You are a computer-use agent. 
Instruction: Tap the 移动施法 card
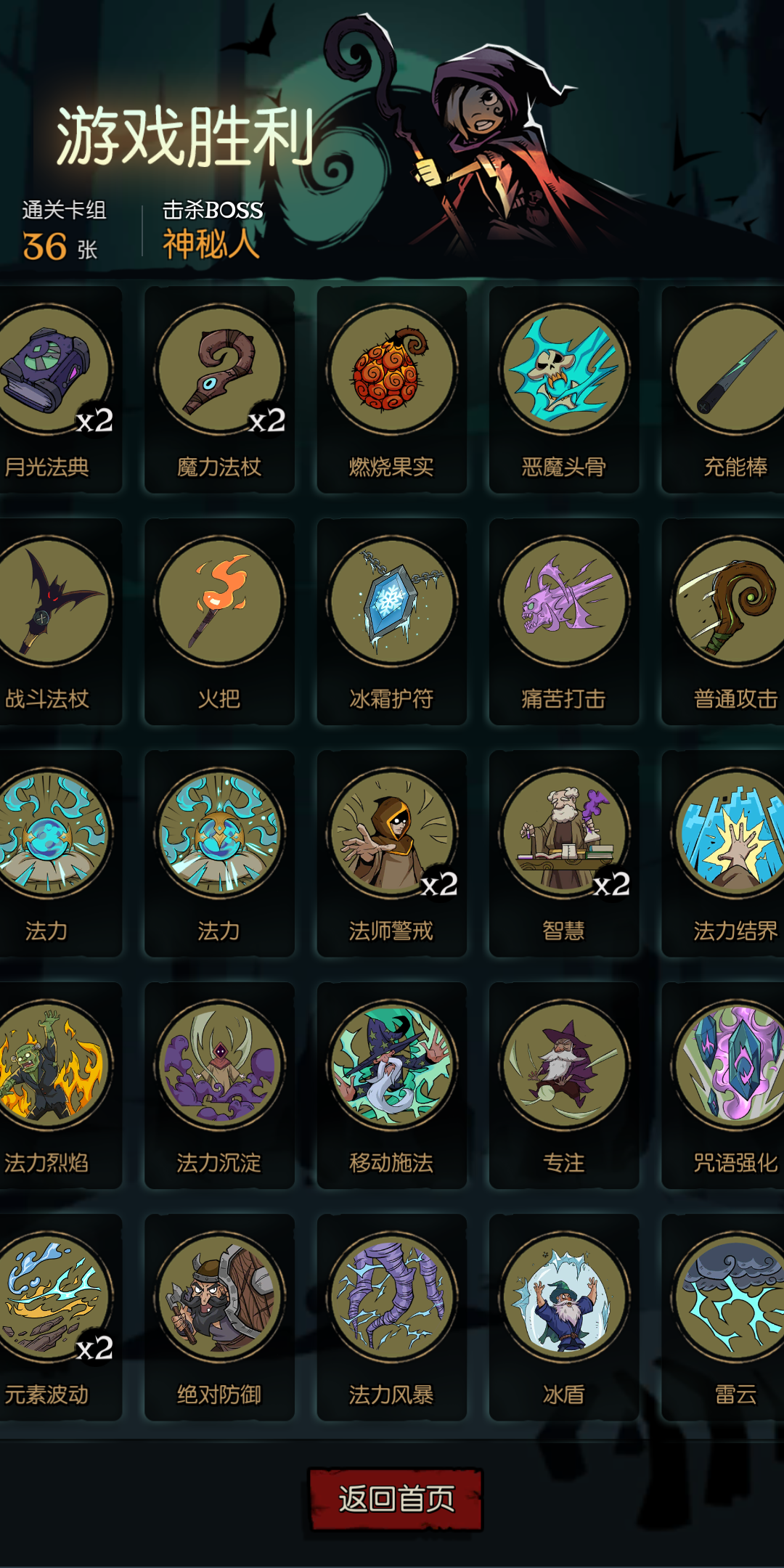(x=392, y=1085)
